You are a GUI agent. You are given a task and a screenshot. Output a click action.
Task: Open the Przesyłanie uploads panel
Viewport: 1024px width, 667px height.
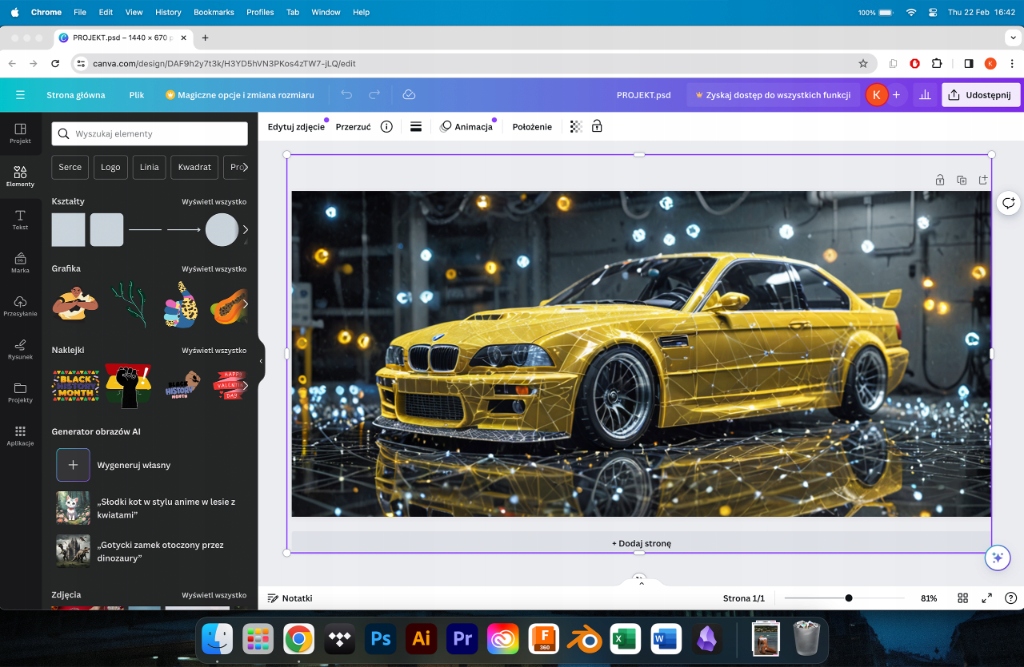point(20,305)
